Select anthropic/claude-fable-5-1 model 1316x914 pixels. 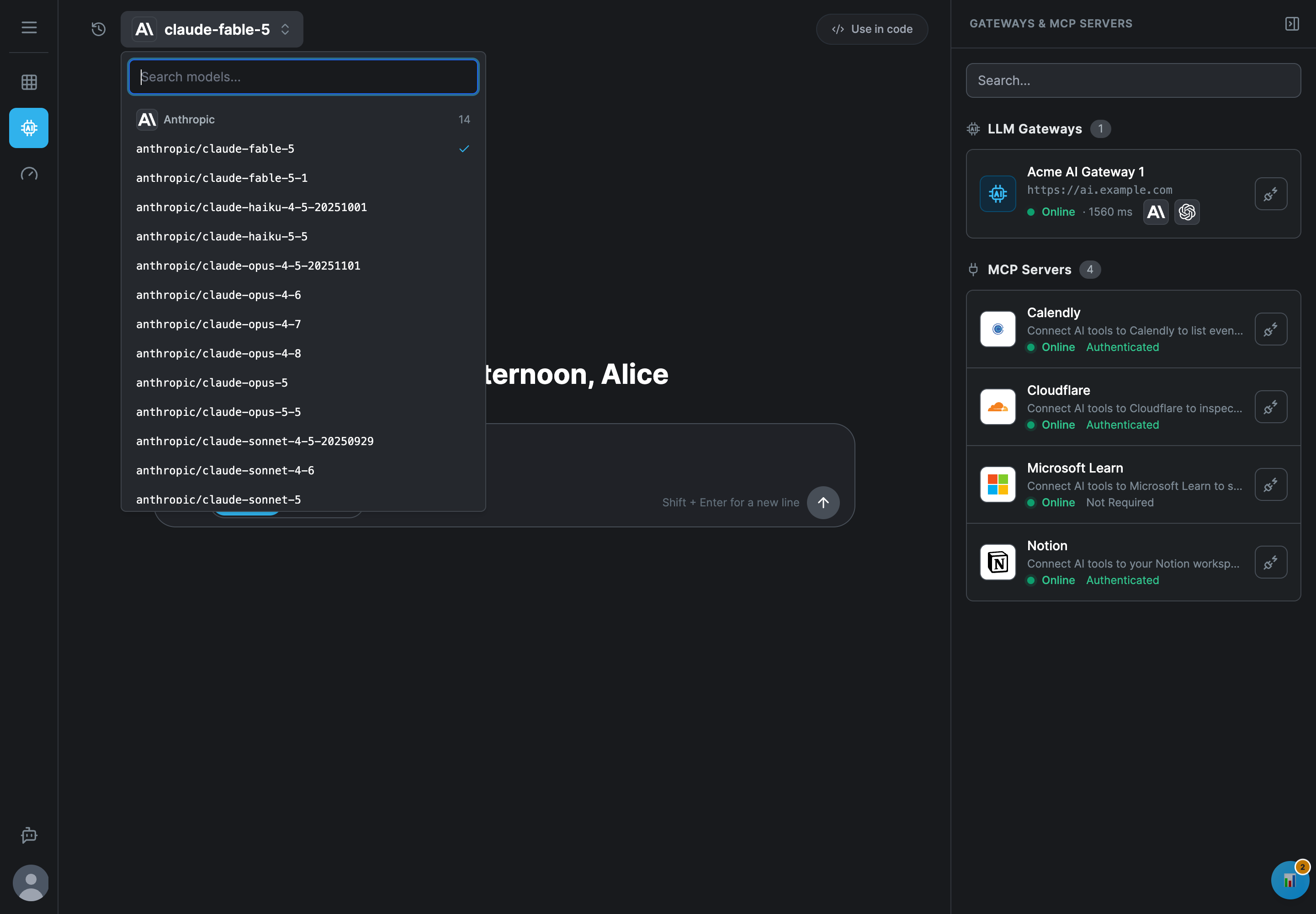click(303, 178)
